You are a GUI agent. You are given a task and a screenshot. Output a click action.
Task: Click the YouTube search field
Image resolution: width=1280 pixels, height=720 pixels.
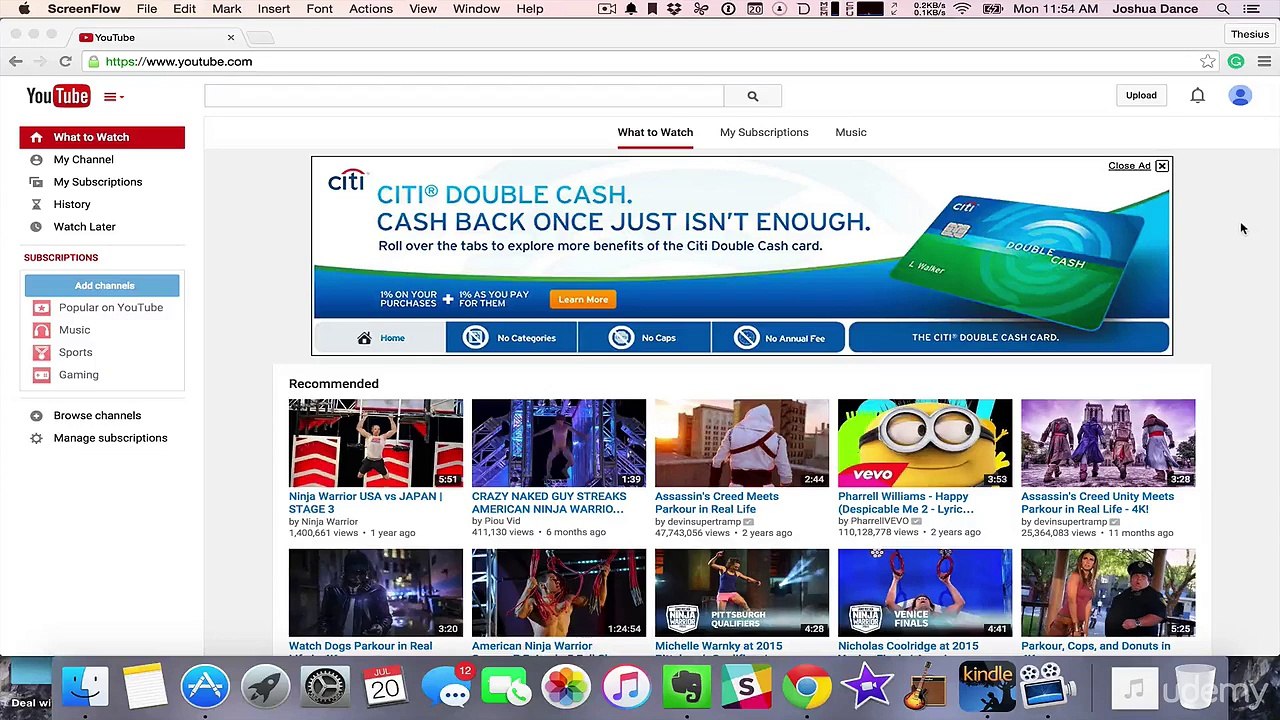464,96
